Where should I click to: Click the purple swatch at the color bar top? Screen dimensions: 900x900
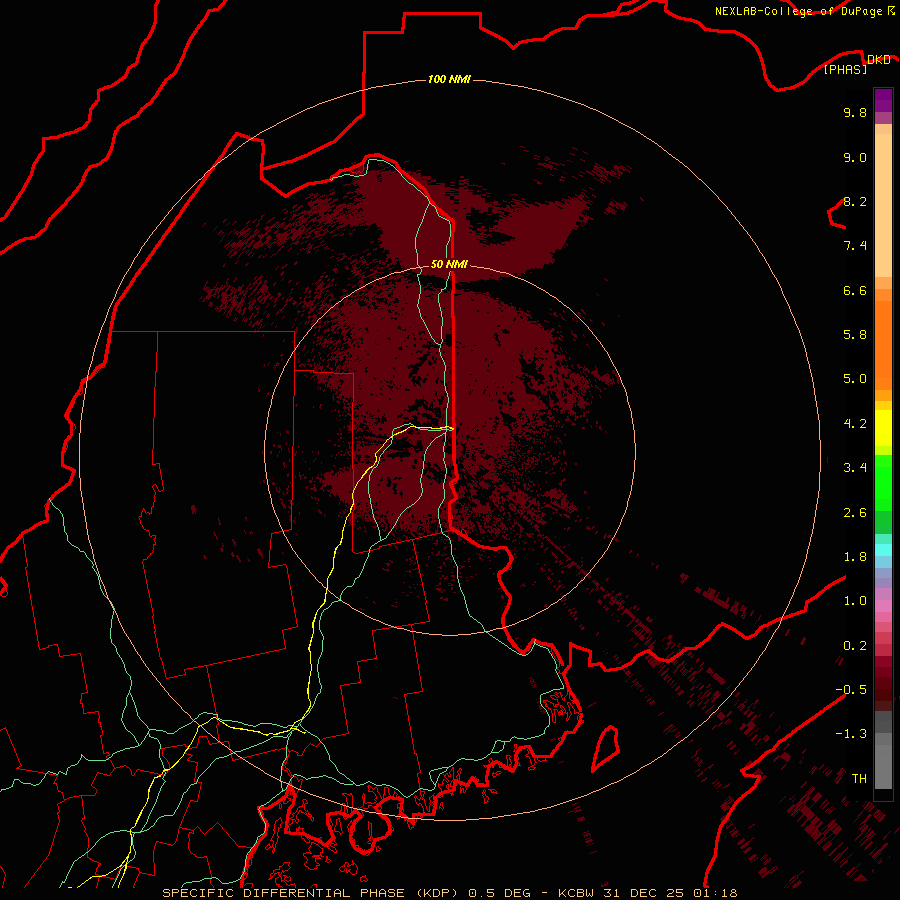tap(883, 100)
